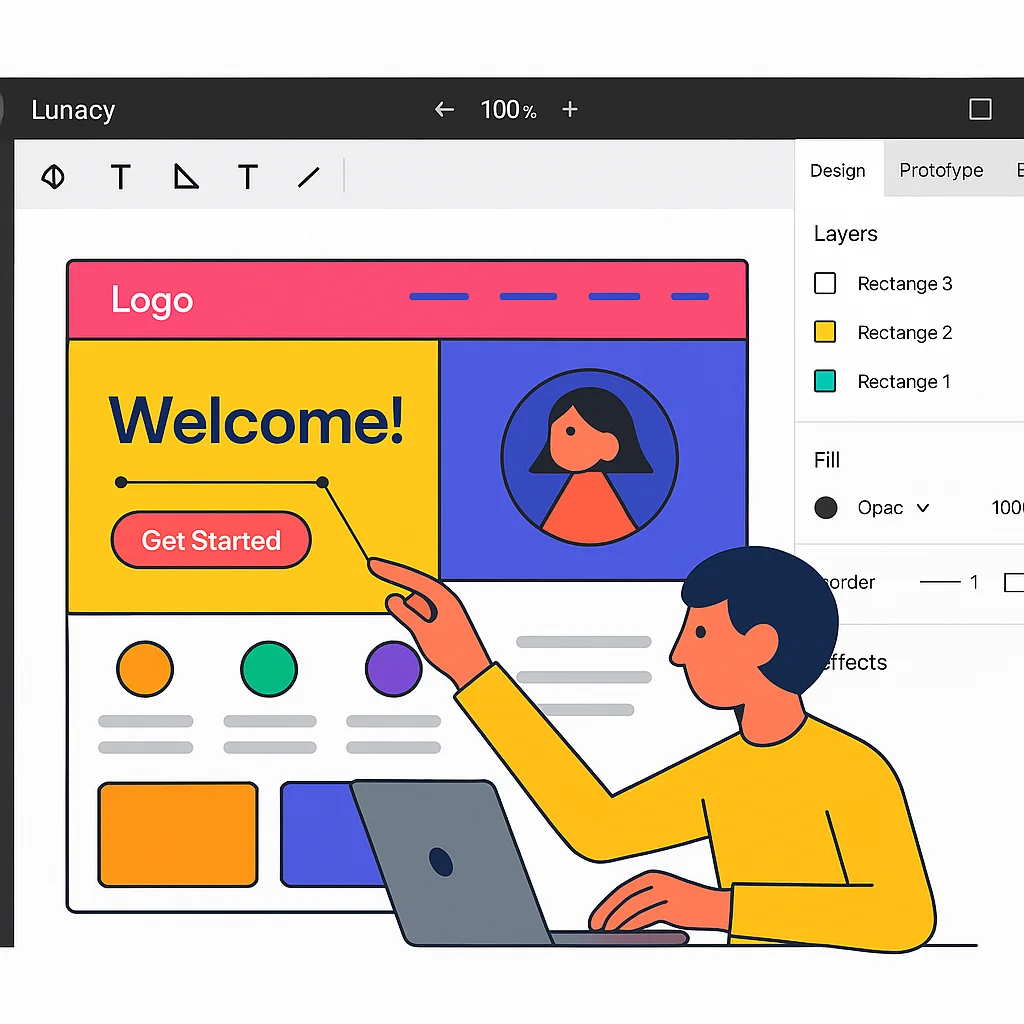Image resolution: width=1024 pixels, height=1024 pixels.
Task: Collapse the Fill section
Action: click(x=826, y=460)
